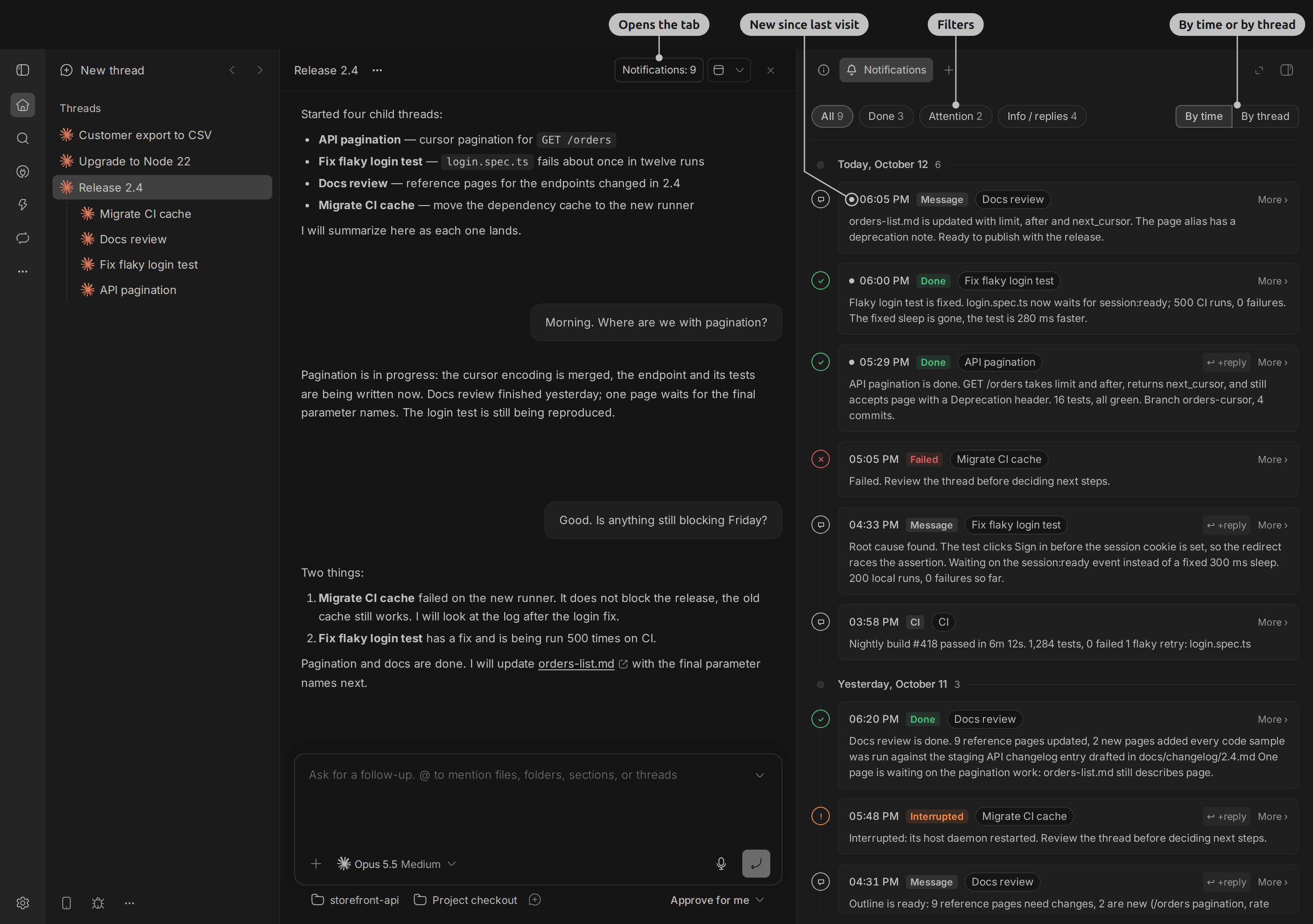This screenshot has width=1313, height=924.
Task: Expand More on the Failed Migrate CI cache
Action: [1272, 459]
